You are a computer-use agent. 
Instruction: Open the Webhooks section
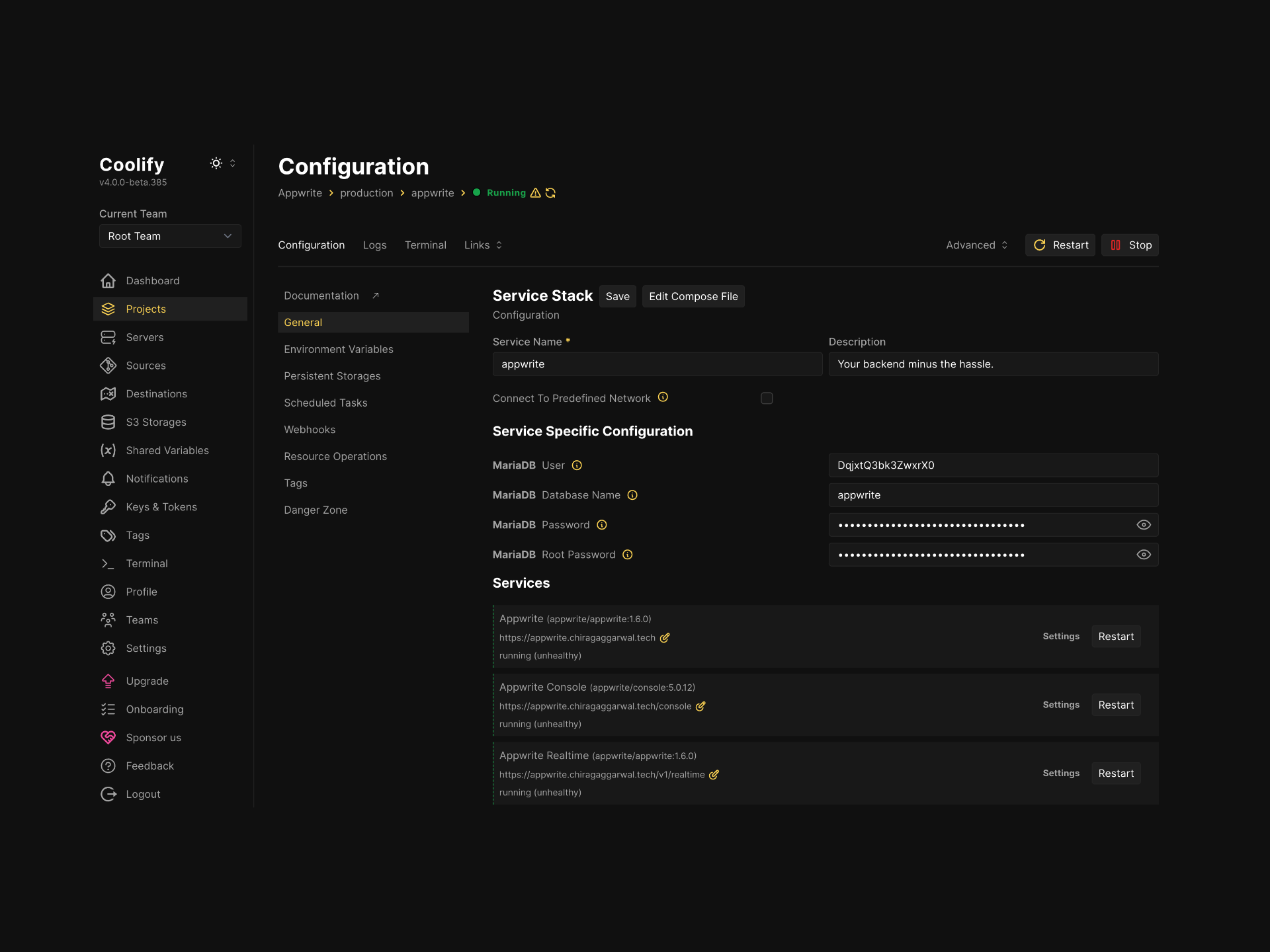[373, 430]
